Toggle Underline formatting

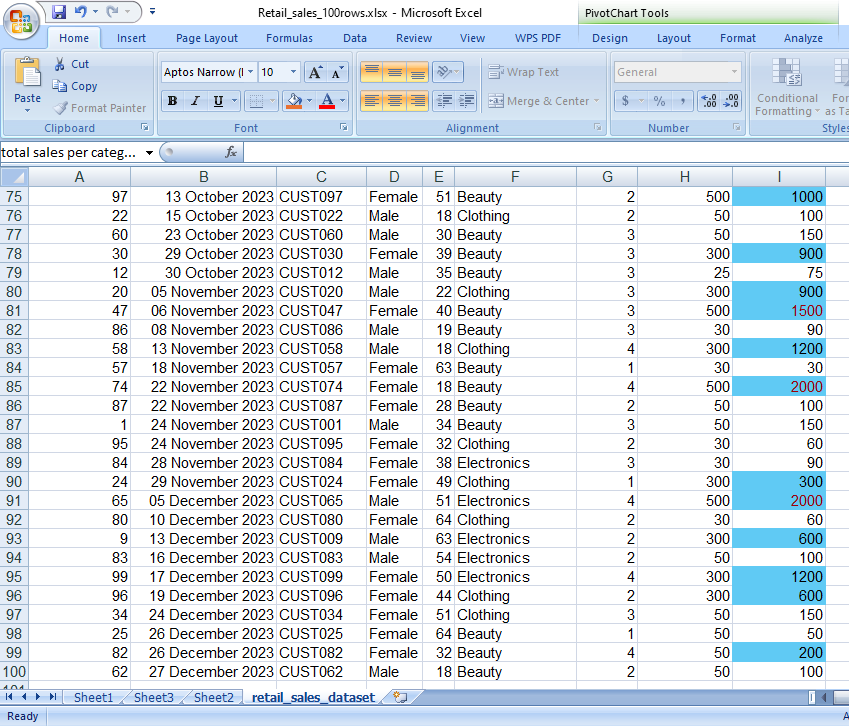point(218,101)
